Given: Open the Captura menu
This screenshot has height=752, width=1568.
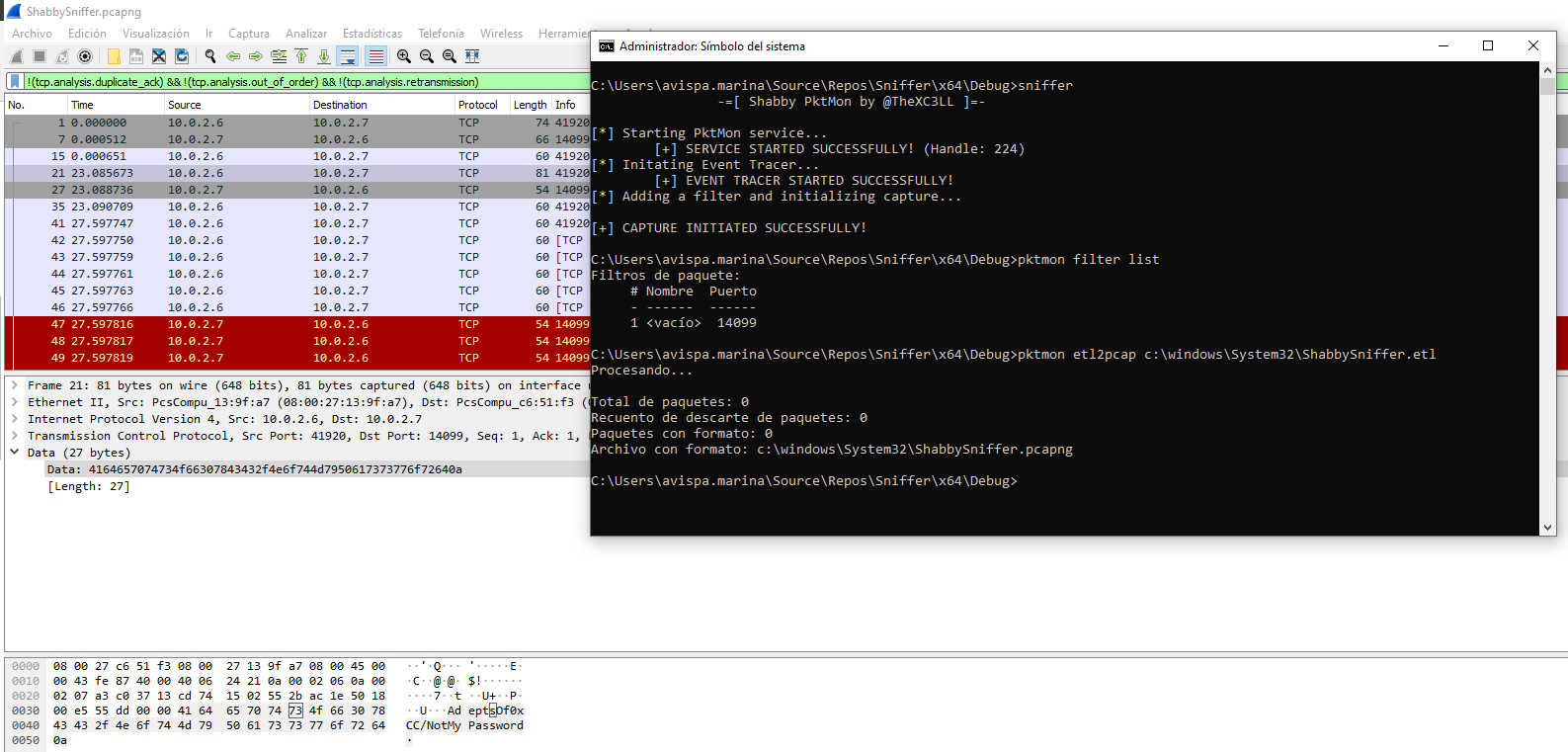Looking at the screenshot, I should 249,34.
